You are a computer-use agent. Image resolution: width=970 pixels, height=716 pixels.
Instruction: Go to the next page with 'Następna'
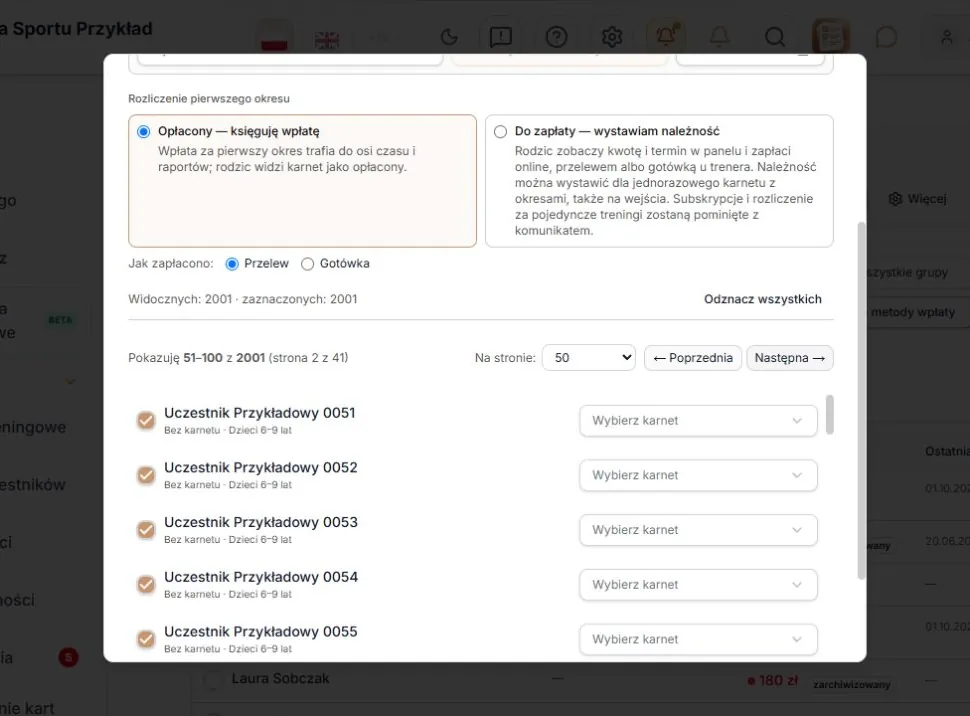(790, 358)
